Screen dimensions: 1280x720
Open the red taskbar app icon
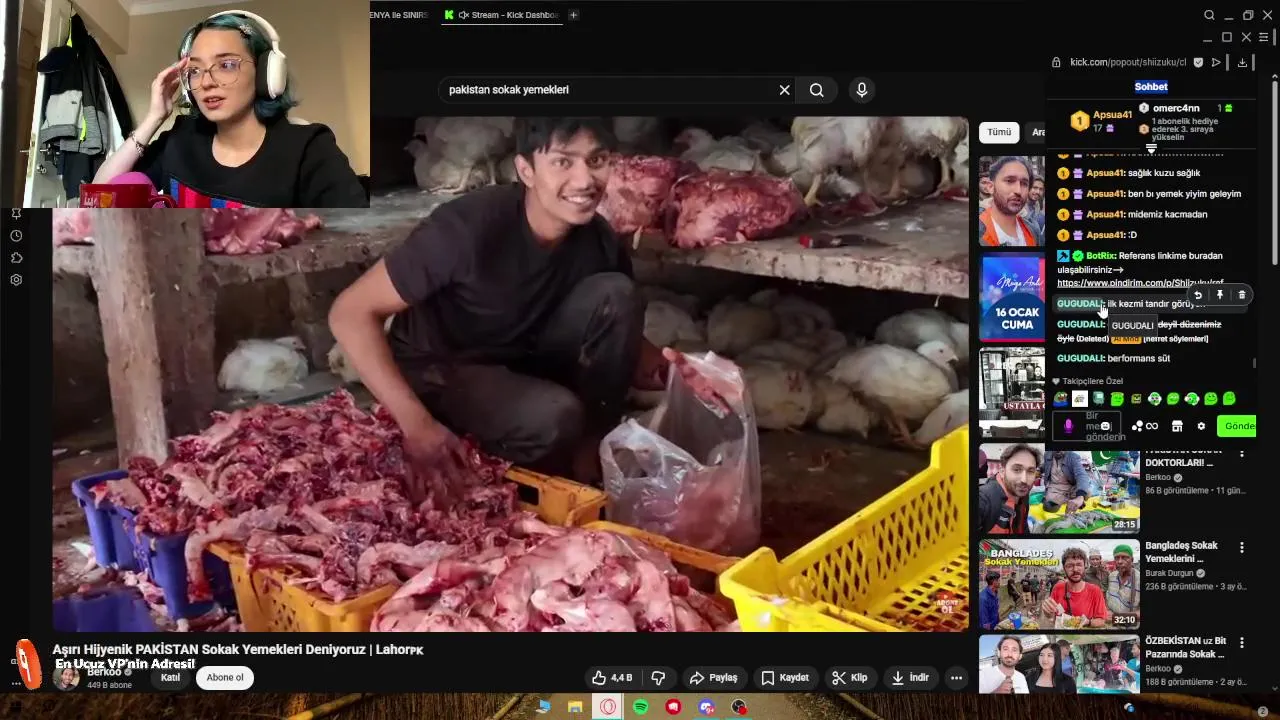click(x=673, y=707)
